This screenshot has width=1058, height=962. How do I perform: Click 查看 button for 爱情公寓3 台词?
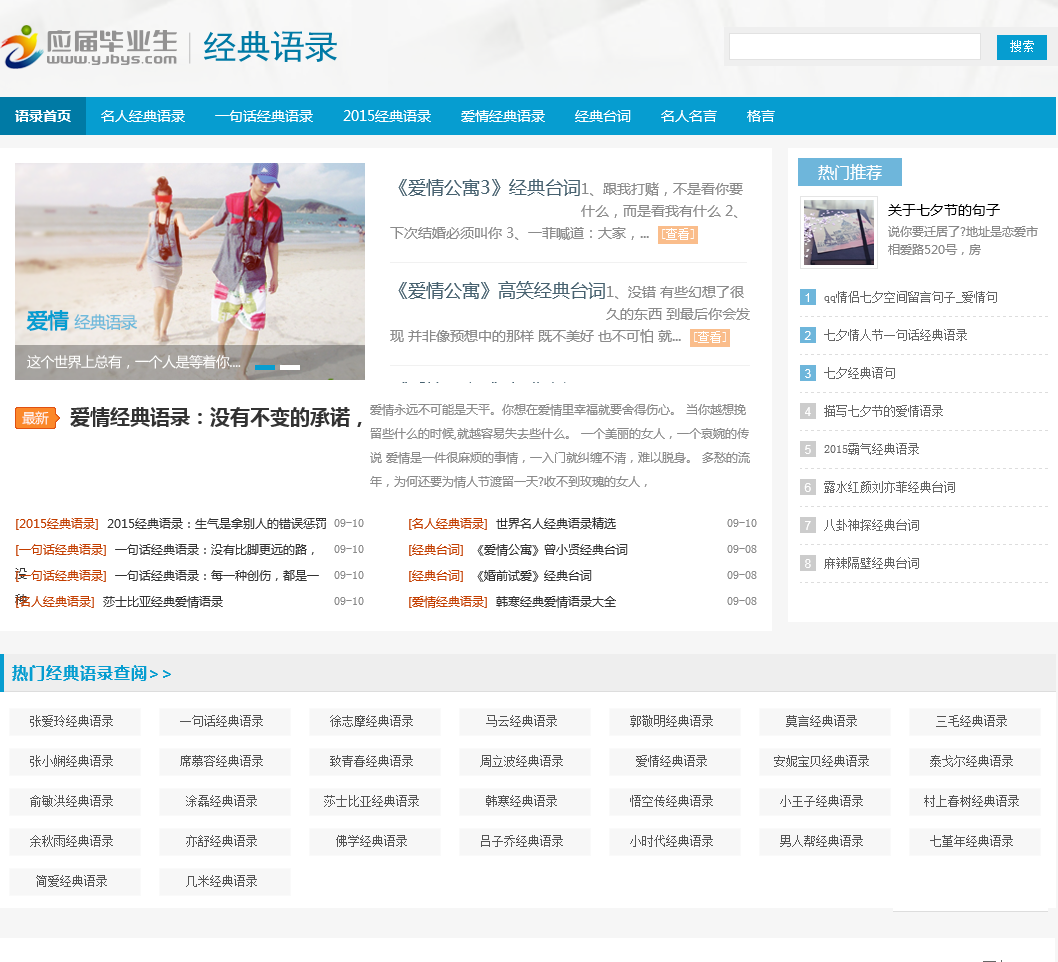677,234
